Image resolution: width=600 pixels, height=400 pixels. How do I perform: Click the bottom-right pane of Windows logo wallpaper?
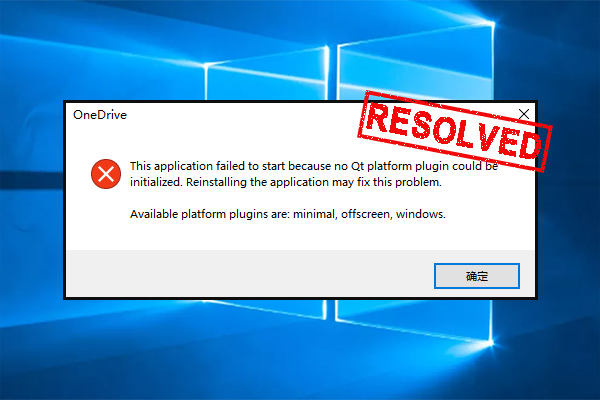tap(413, 320)
